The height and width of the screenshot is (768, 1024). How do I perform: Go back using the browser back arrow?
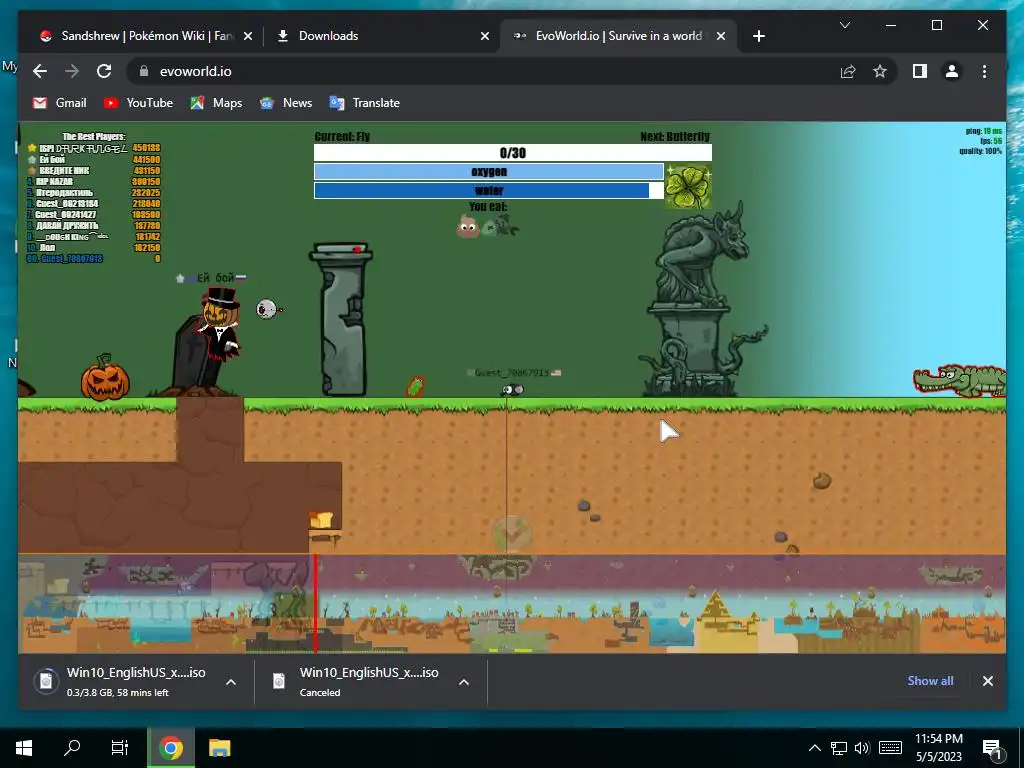(40, 71)
